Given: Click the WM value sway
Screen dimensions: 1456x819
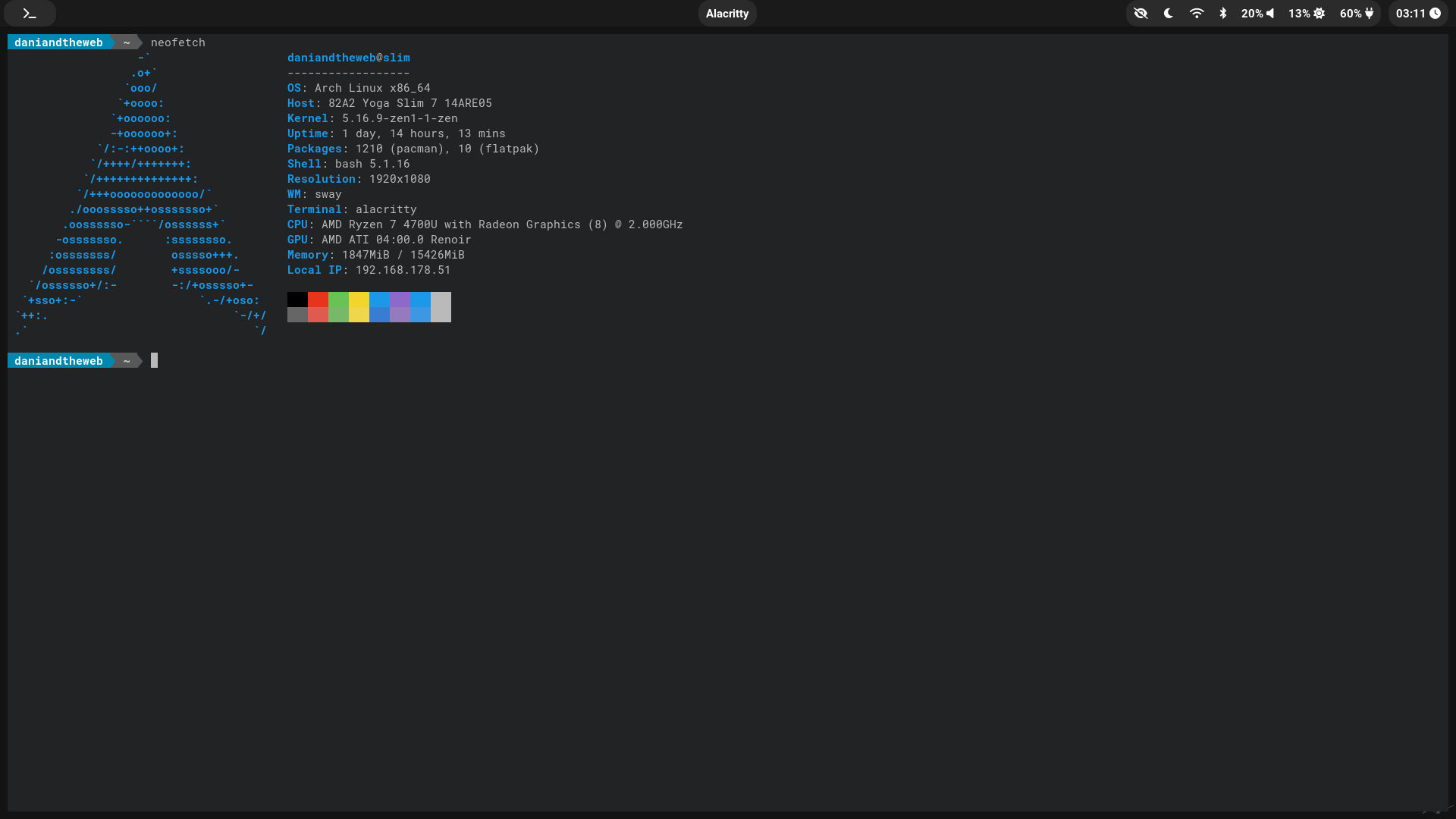Looking at the screenshot, I should click(328, 194).
